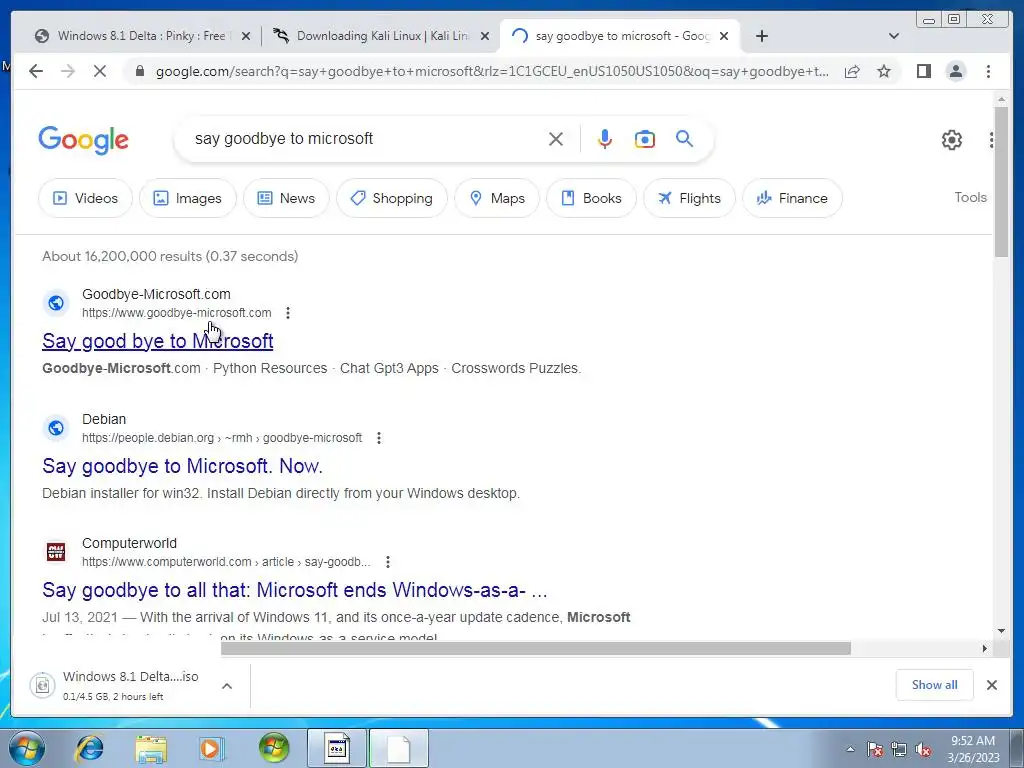Click the address bar URL
Image resolution: width=1024 pixels, height=768 pixels.
[492, 71]
